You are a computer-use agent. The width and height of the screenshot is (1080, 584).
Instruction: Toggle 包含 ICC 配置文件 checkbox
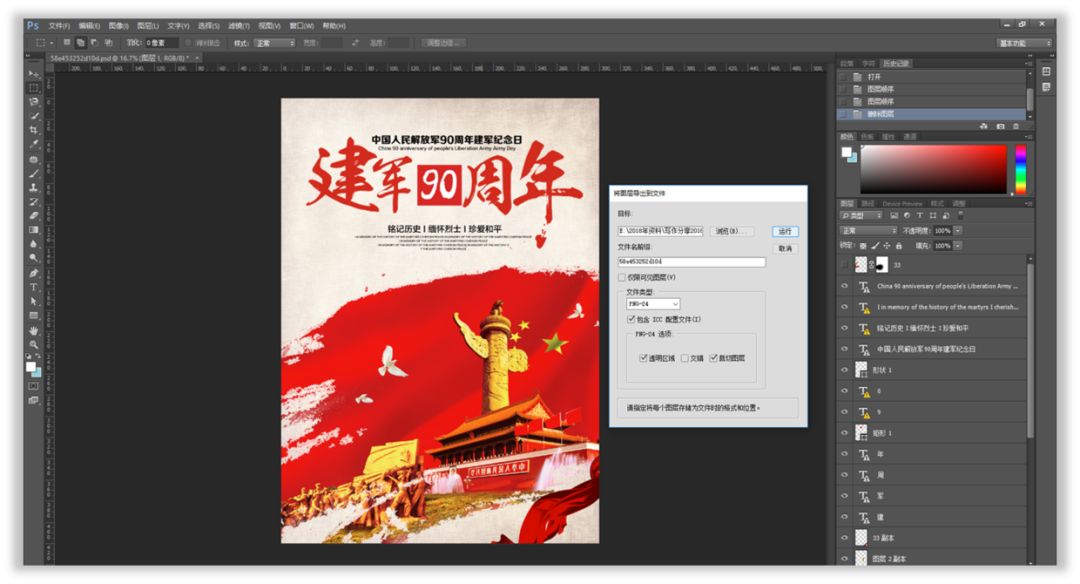click(631, 320)
